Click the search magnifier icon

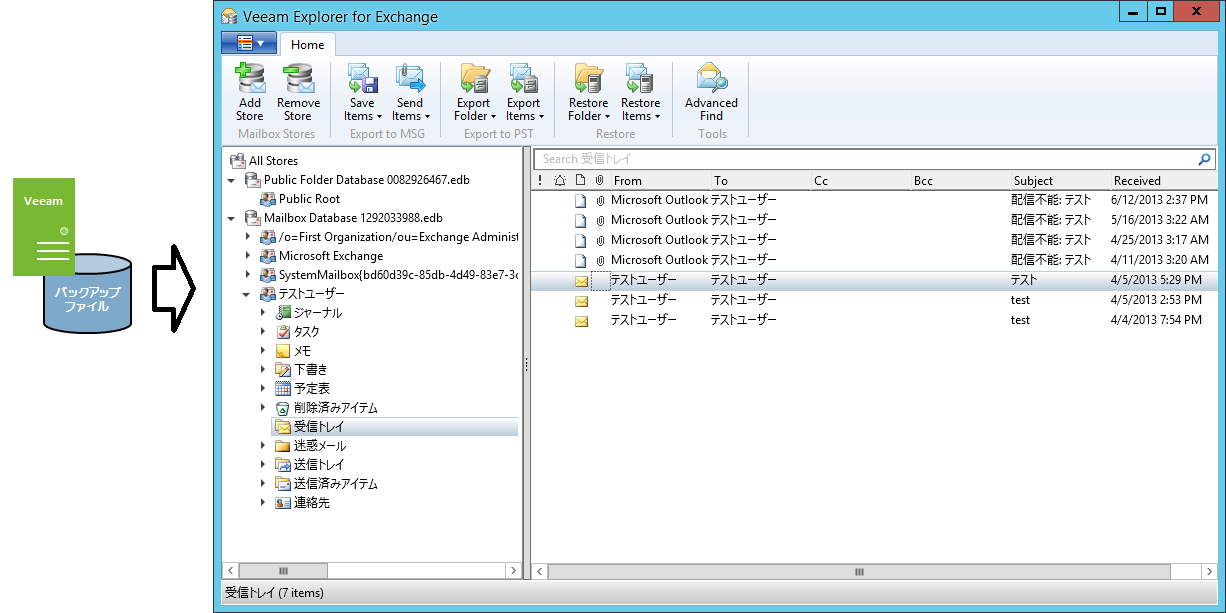[1204, 159]
